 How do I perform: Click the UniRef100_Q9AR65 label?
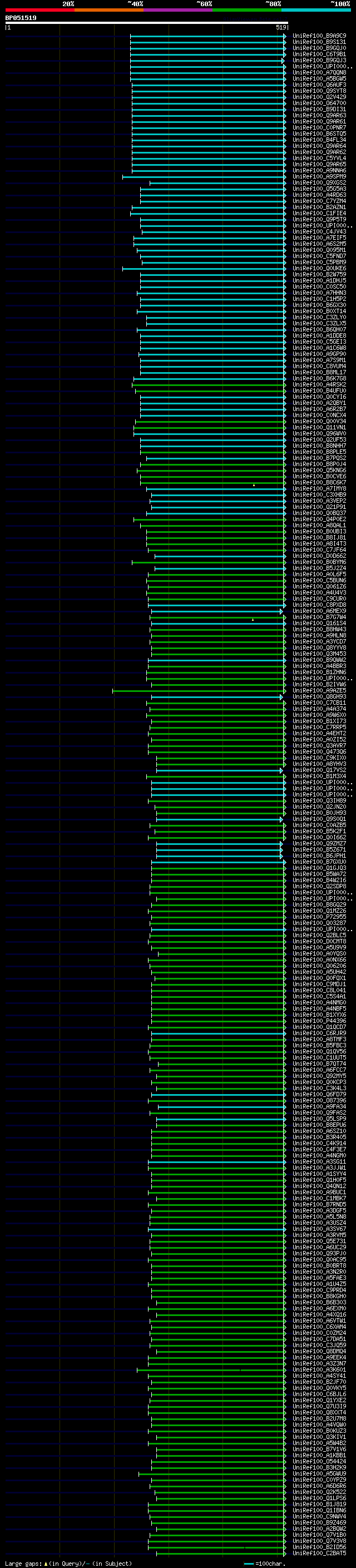click(319, 164)
